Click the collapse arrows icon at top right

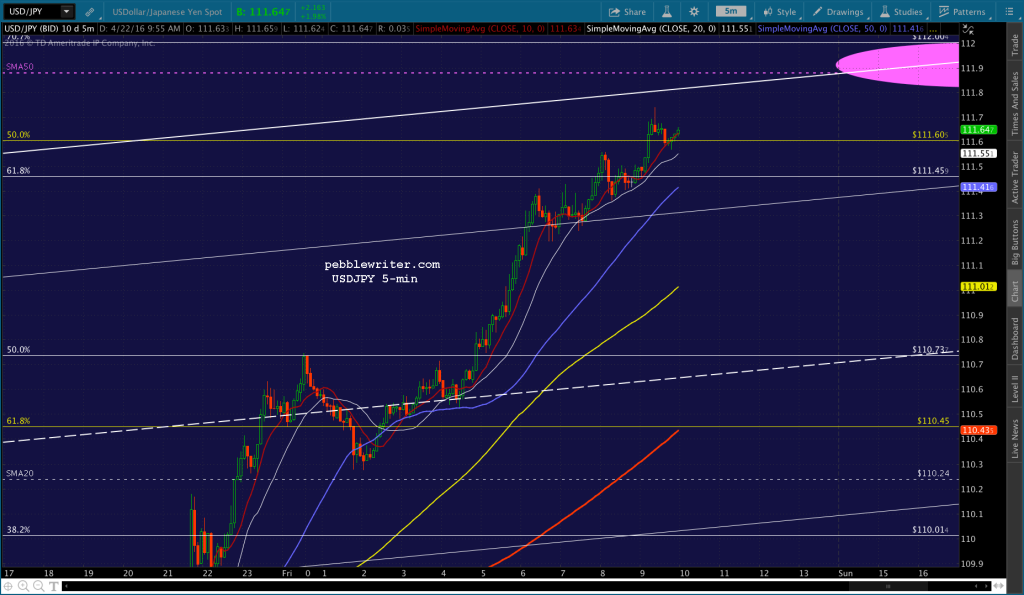(x=968, y=29)
